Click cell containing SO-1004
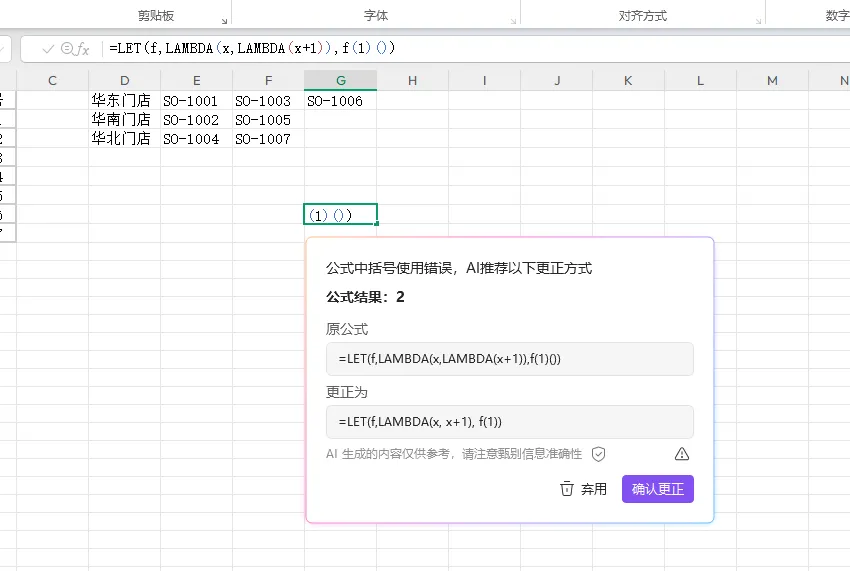Screen dimensions: 850x571 (197, 138)
